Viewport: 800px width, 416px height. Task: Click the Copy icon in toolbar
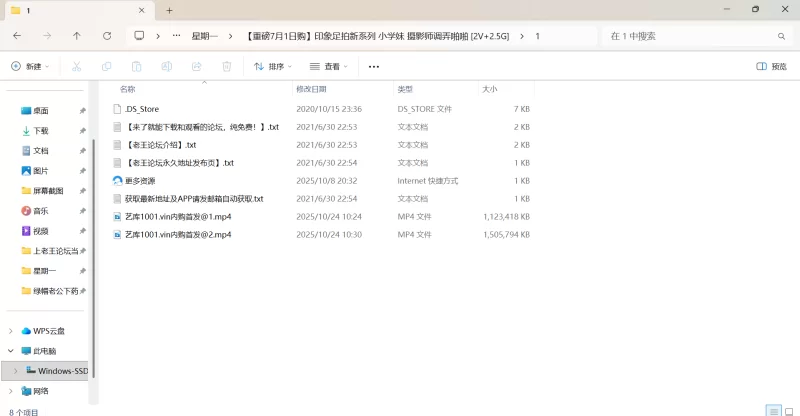[106, 67]
